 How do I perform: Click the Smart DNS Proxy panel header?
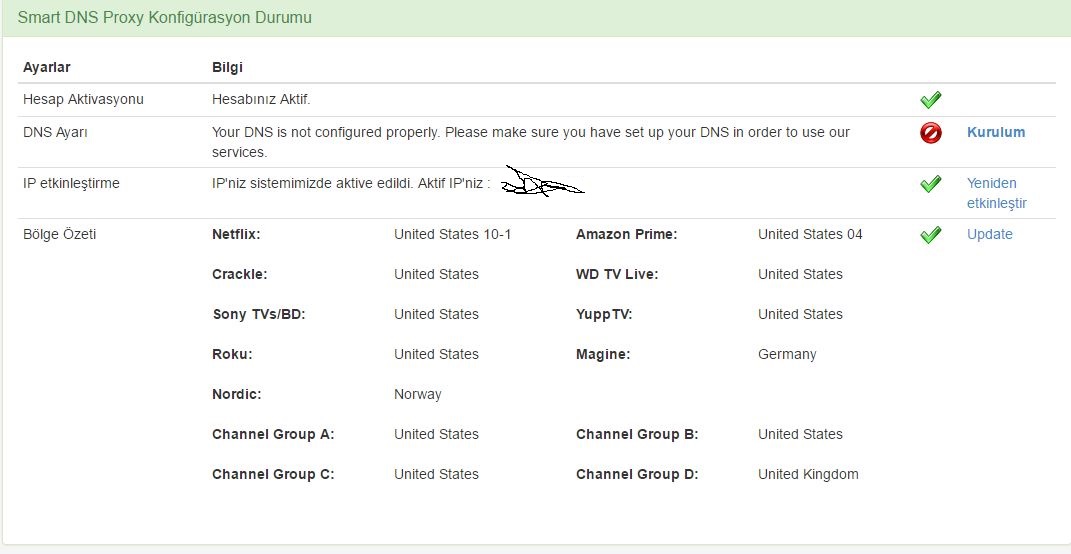164,18
